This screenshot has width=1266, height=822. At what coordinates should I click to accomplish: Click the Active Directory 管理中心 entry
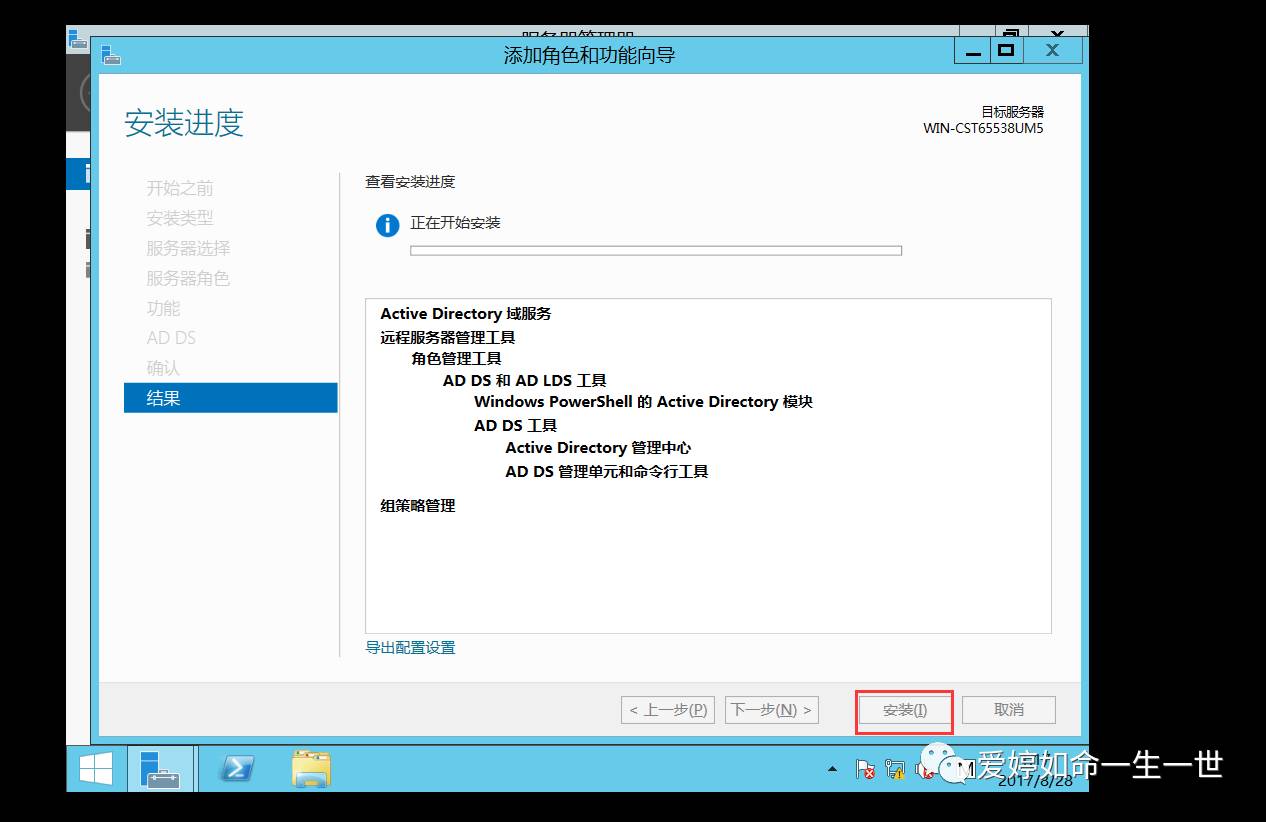598,447
